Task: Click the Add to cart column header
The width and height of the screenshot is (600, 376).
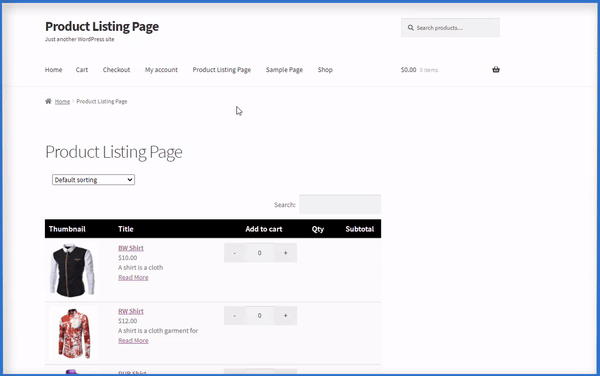Action: (264, 229)
